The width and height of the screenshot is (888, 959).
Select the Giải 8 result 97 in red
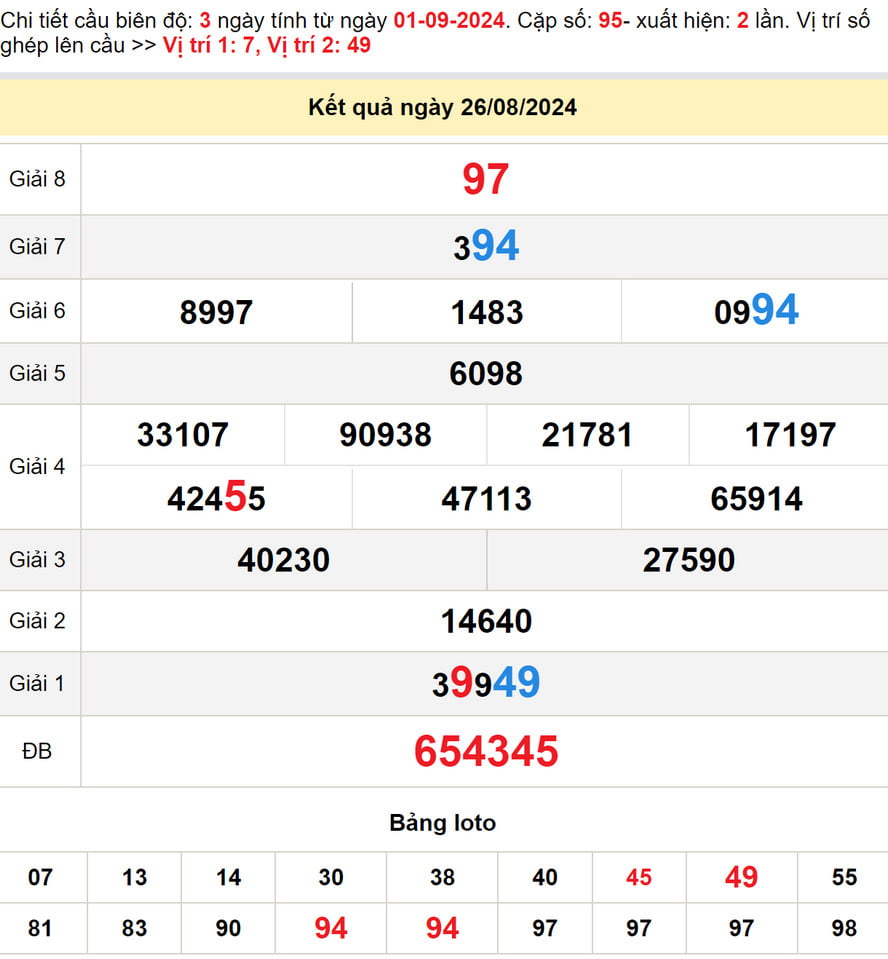485,179
